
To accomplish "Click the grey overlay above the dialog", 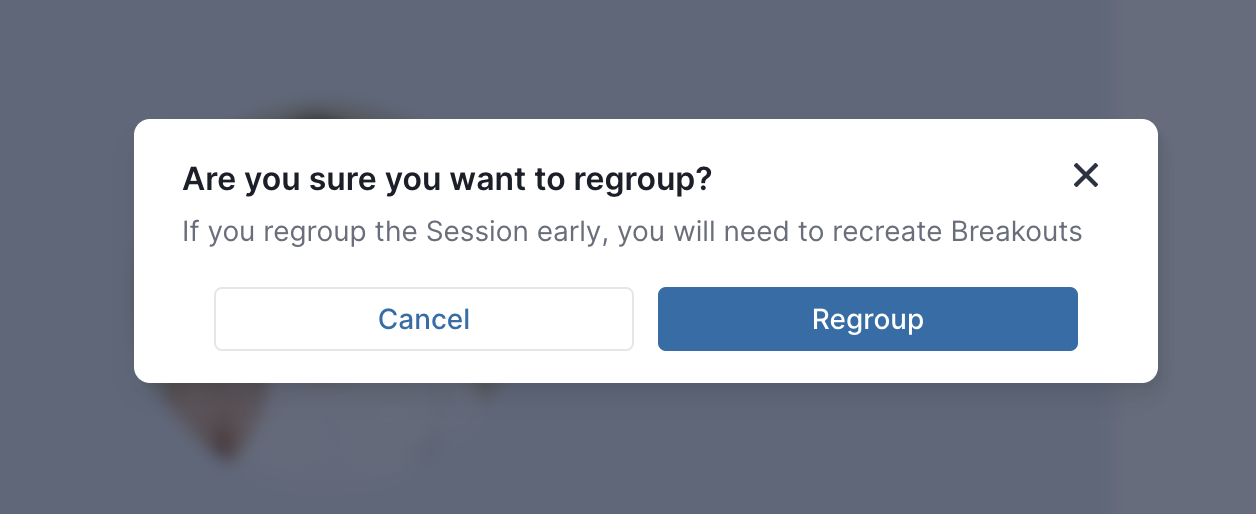I will [628, 58].
